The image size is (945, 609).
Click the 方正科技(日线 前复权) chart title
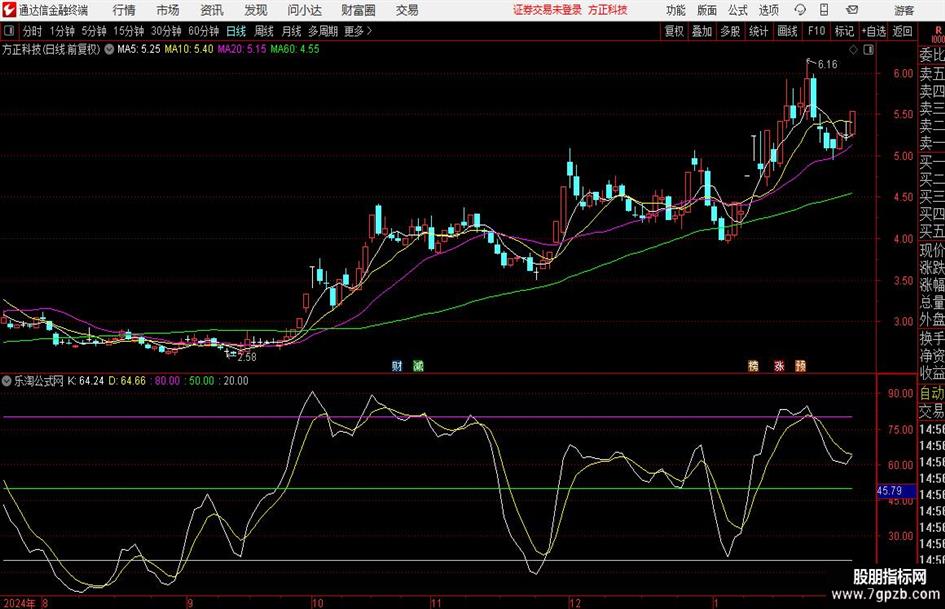click(51, 49)
